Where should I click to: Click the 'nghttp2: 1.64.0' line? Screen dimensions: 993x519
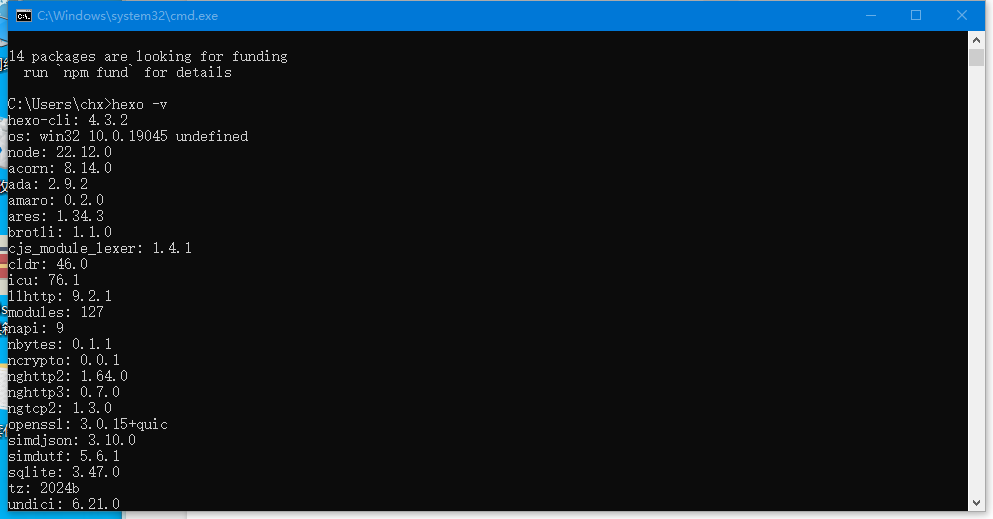pos(68,377)
